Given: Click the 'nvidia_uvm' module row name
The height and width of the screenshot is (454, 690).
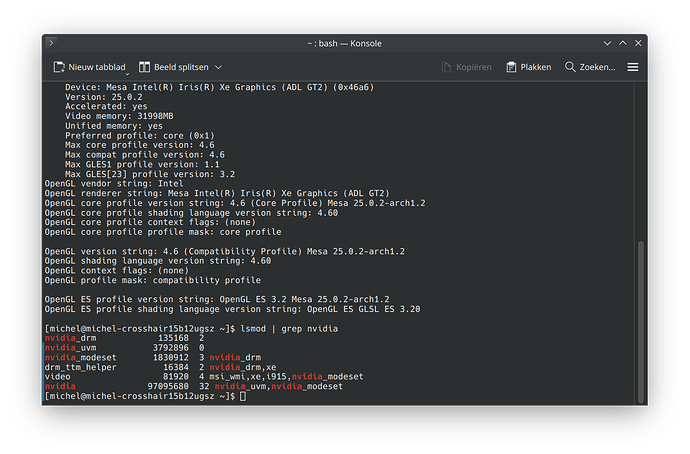Looking at the screenshot, I should coord(70,348).
